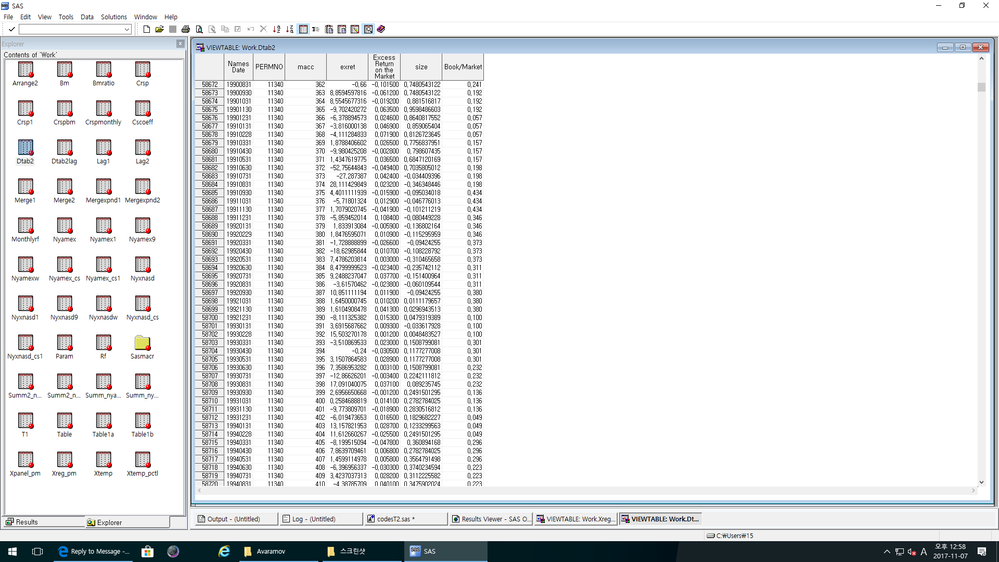
Task: Toggle Table View mode icon
Action: tap(303, 29)
